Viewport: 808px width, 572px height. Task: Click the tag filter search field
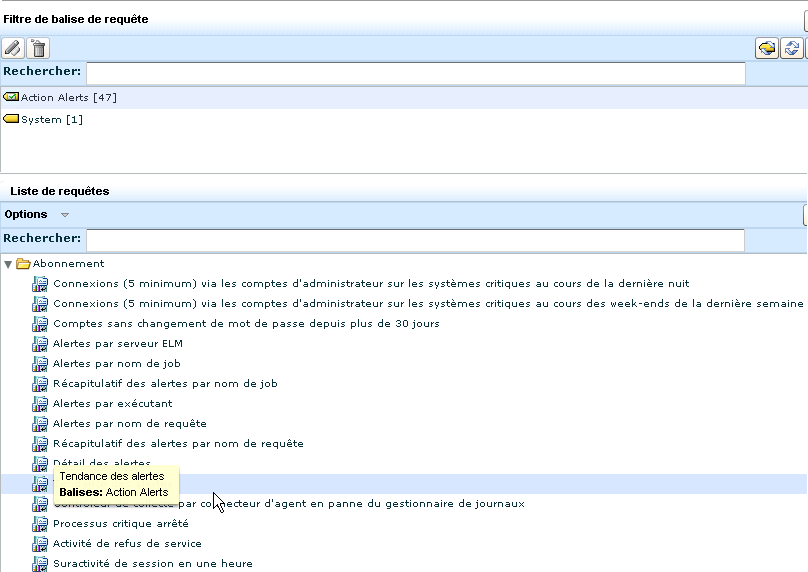pos(416,73)
